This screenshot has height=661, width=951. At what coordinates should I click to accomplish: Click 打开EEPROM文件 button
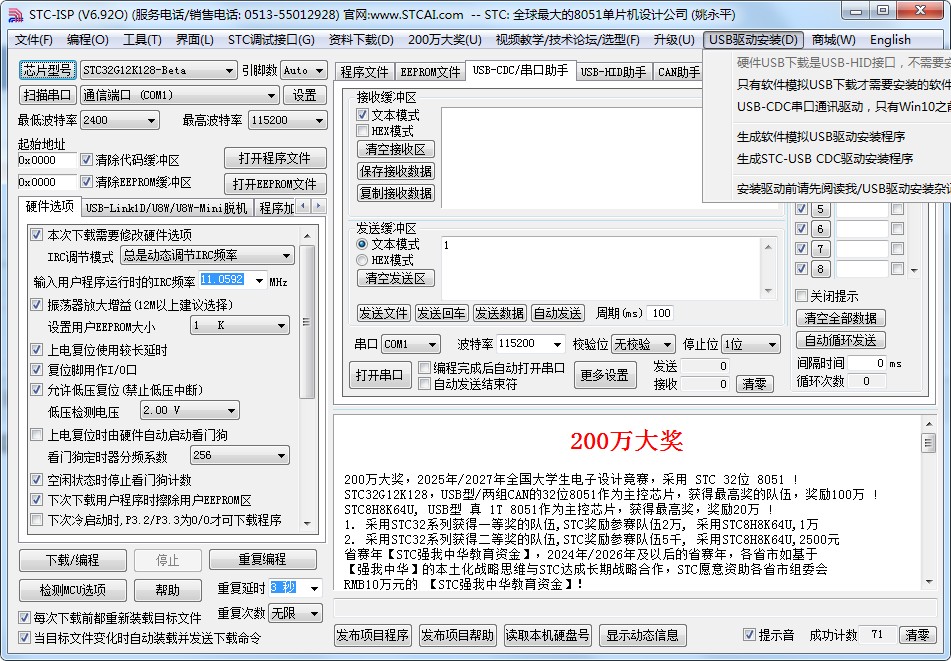coord(275,184)
